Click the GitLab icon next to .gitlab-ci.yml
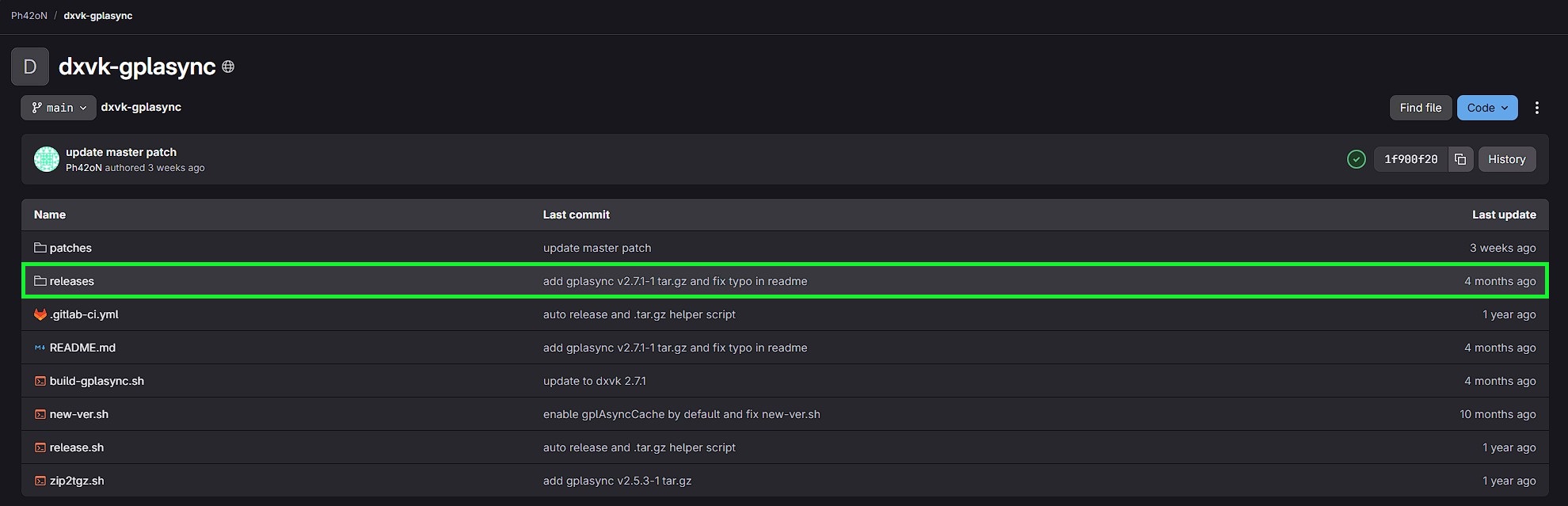The width and height of the screenshot is (1568, 506). coord(40,314)
